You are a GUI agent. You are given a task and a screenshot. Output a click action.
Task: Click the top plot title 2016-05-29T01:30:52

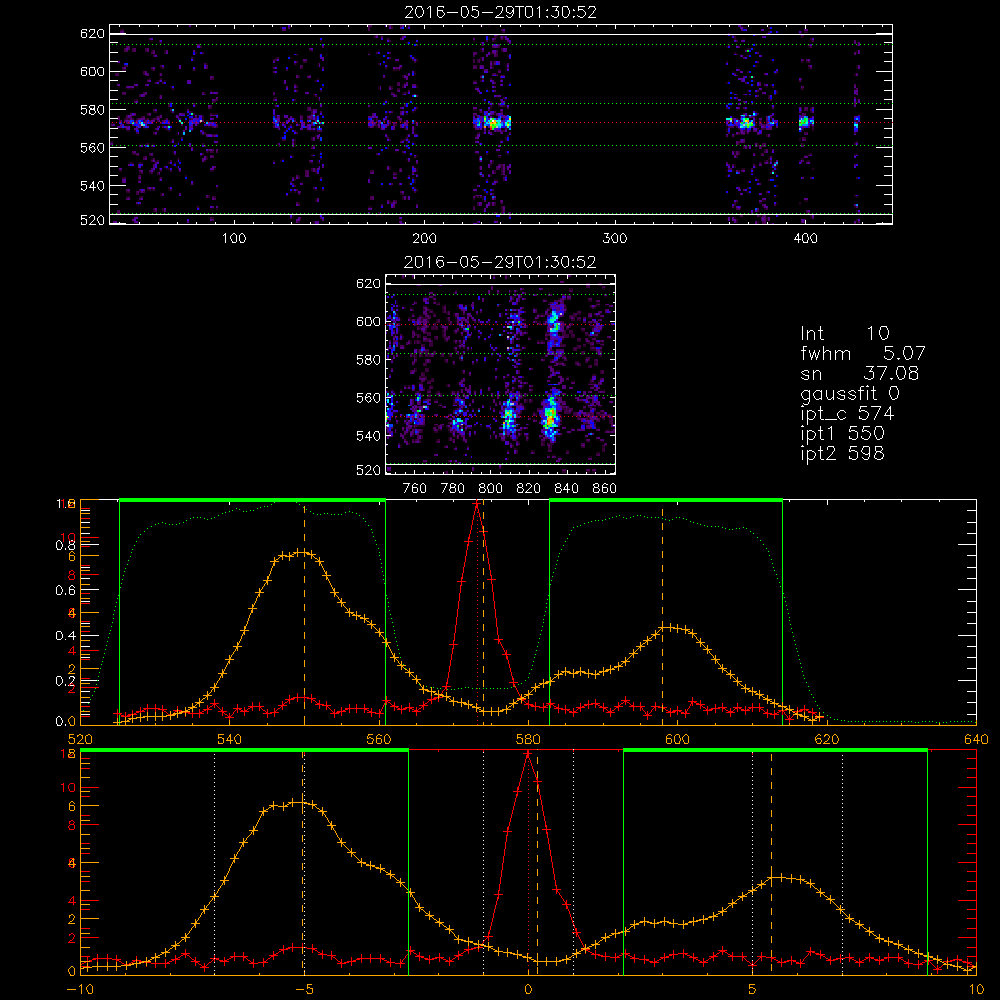501,12
